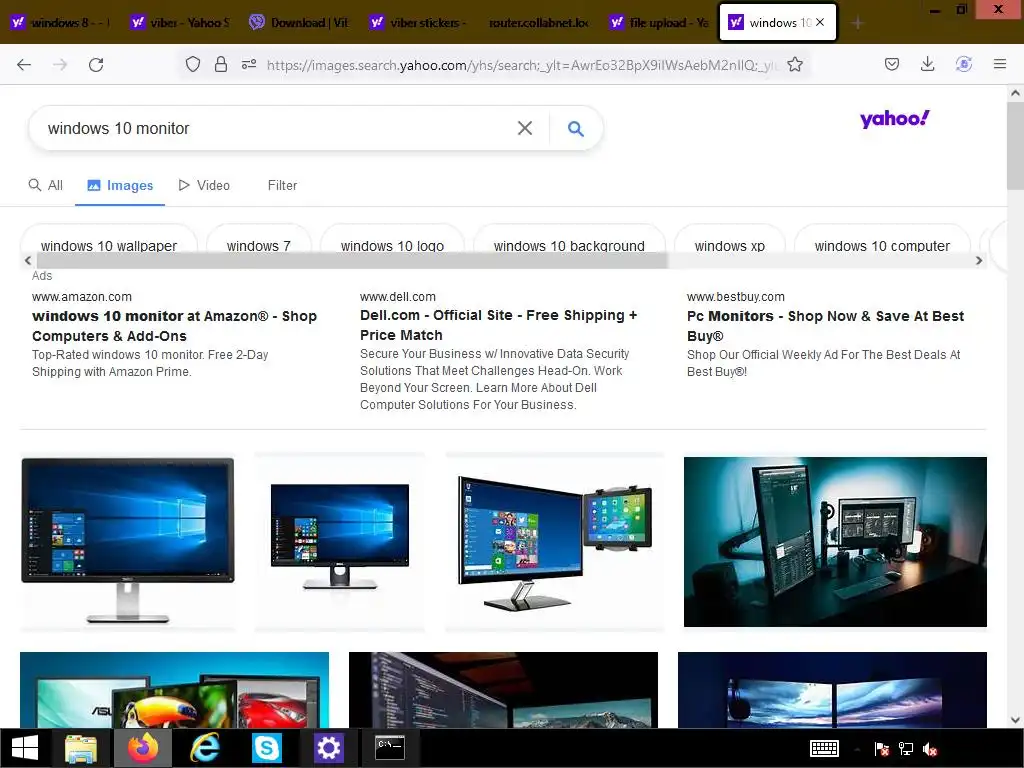The image size is (1024, 768).
Task: Switch to the 'file upload - Ya' tab
Action: 658,22
